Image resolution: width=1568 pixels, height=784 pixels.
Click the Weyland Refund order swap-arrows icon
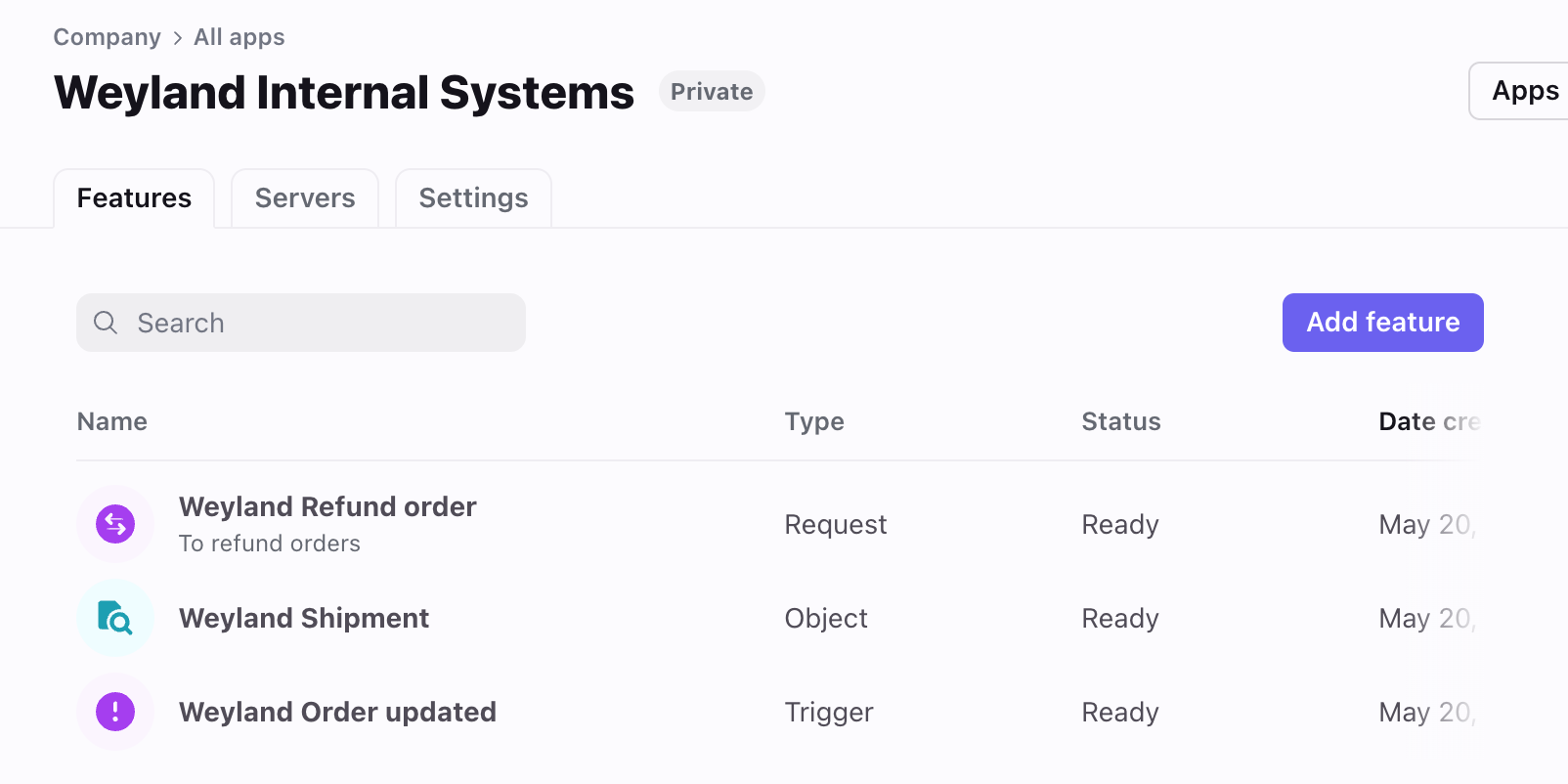tap(115, 524)
